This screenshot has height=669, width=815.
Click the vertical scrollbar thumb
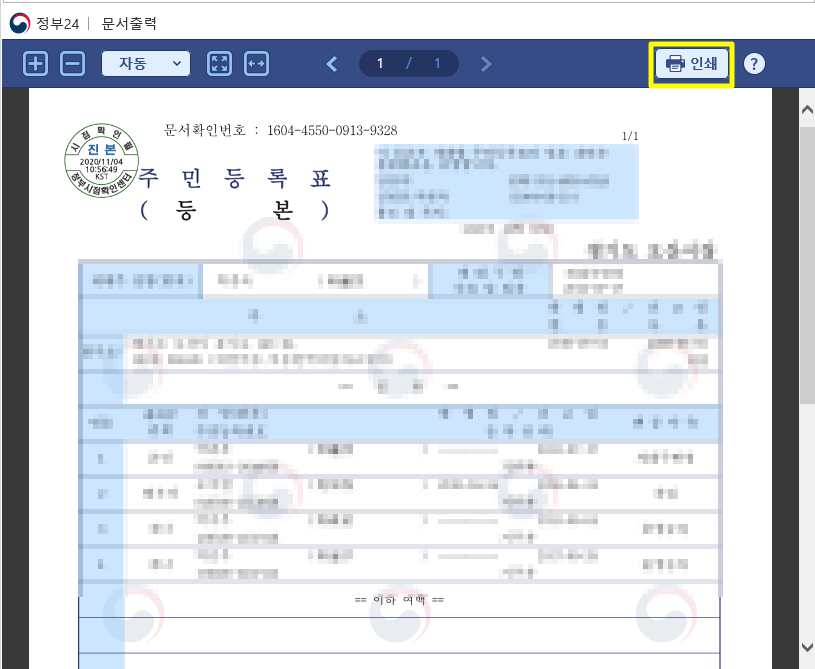807,264
